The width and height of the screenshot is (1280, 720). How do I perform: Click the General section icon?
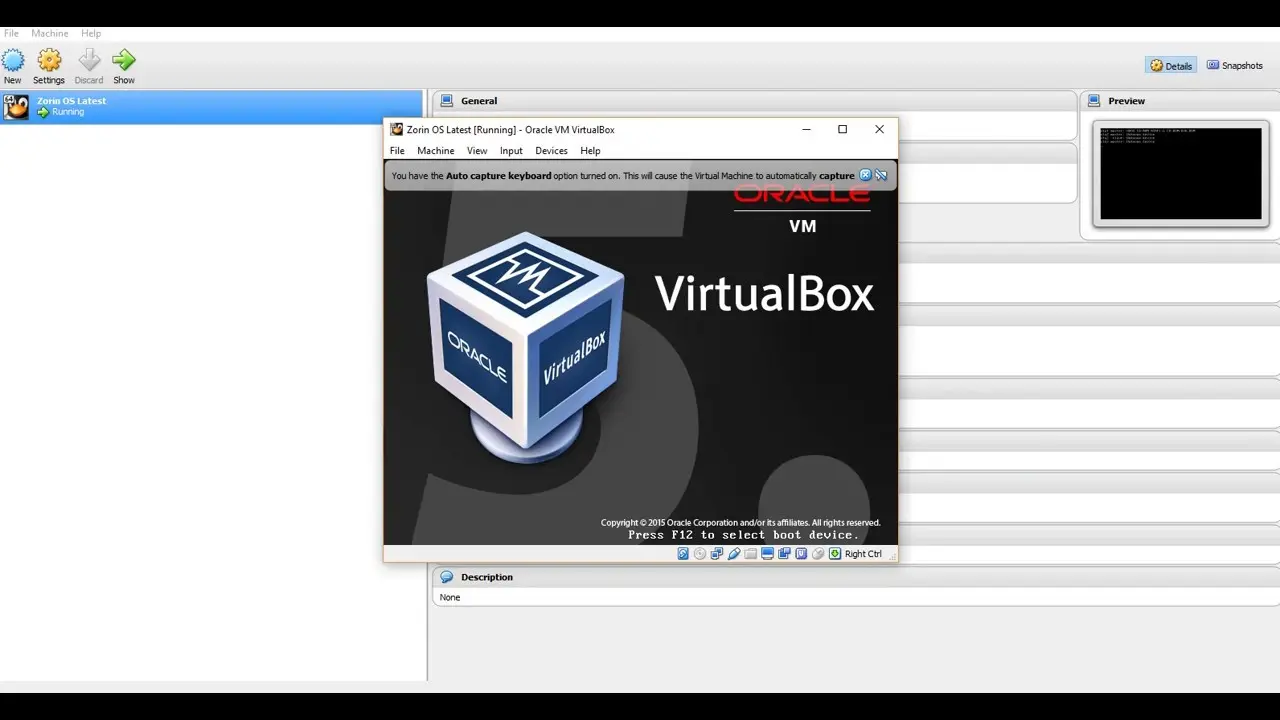[x=446, y=101]
